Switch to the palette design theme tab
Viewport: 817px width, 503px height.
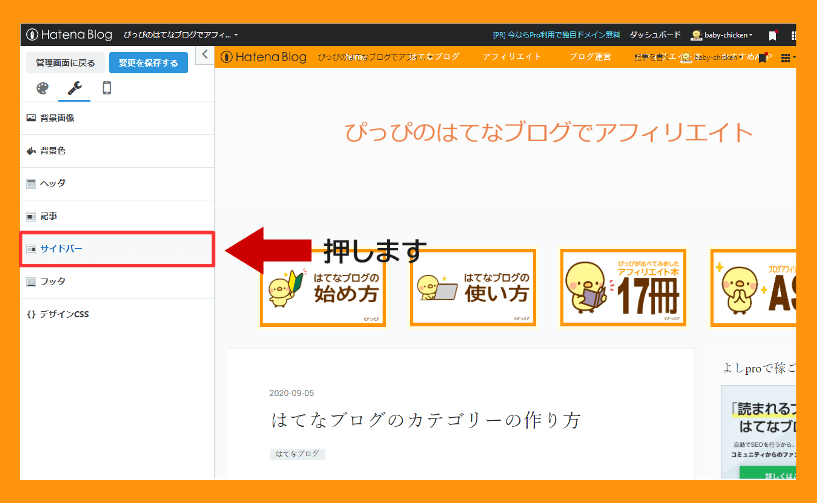pos(42,88)
